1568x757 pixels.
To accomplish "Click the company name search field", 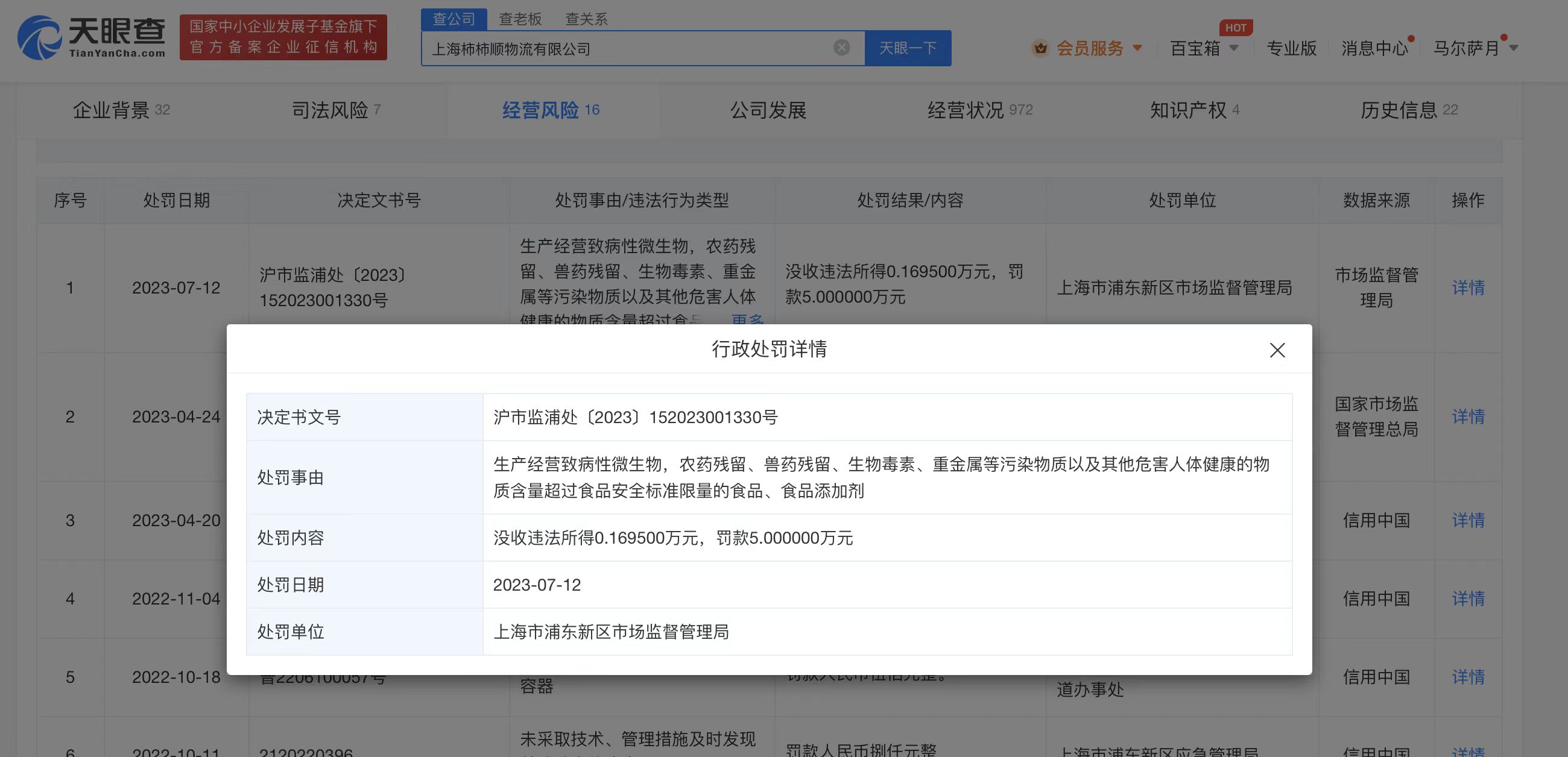I will click(627, 49).
